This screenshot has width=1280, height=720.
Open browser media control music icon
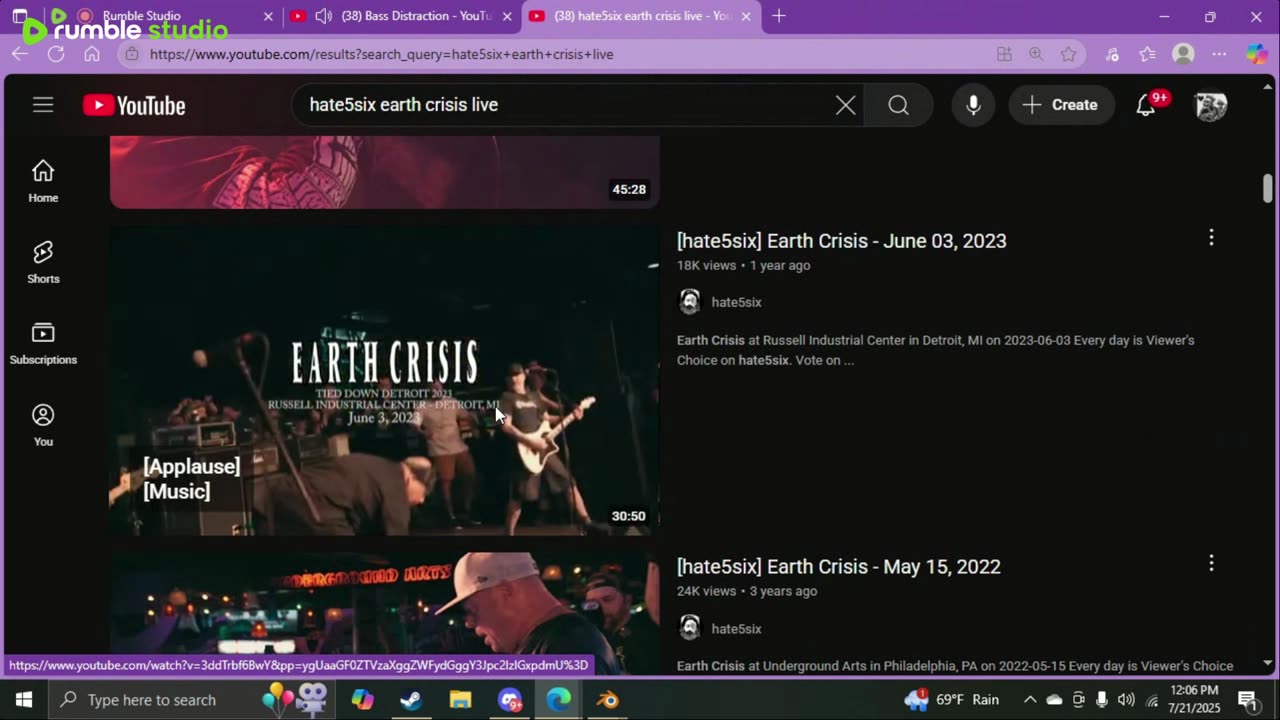(x=1112, y=54)
